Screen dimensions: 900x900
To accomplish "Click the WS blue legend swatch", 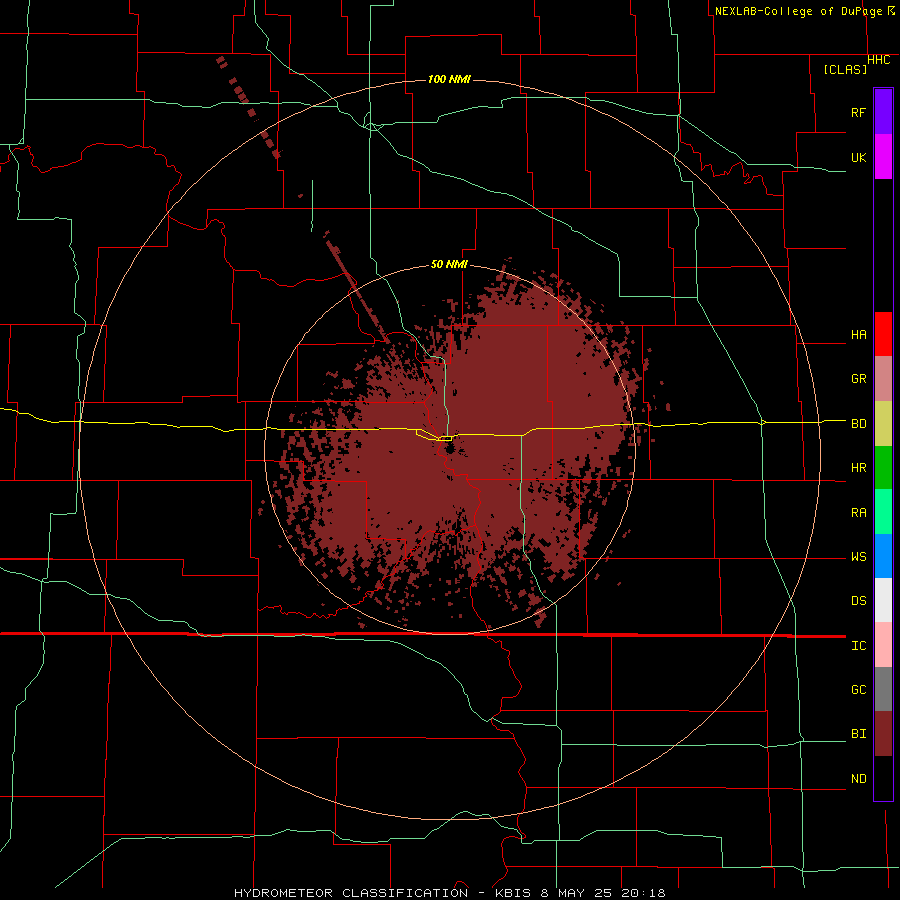I will tap(883, 556).
